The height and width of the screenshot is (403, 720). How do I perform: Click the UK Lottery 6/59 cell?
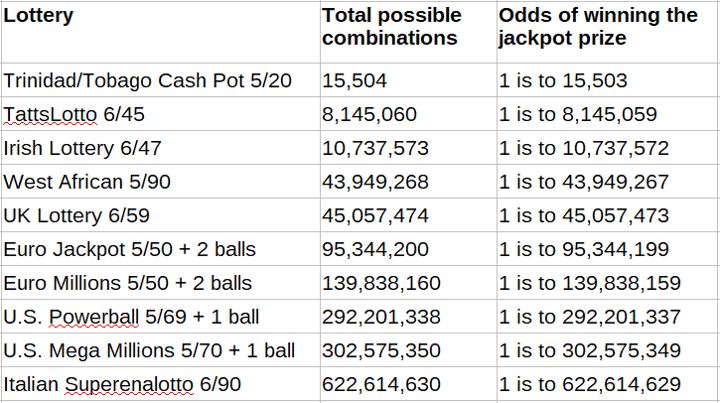coord(161,215)
